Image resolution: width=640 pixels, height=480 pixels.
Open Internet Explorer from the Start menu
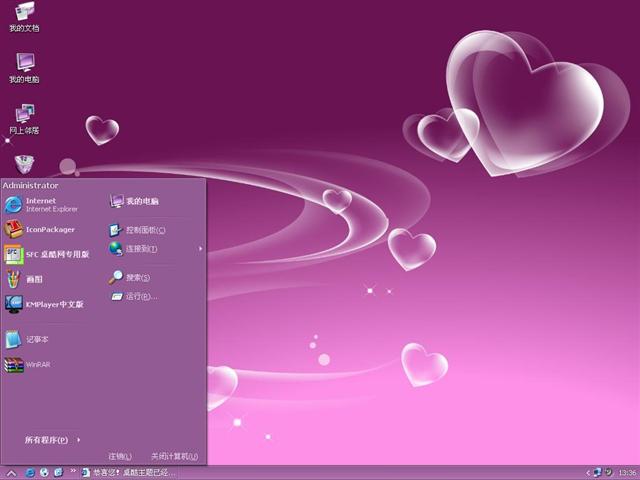point(40,205)
